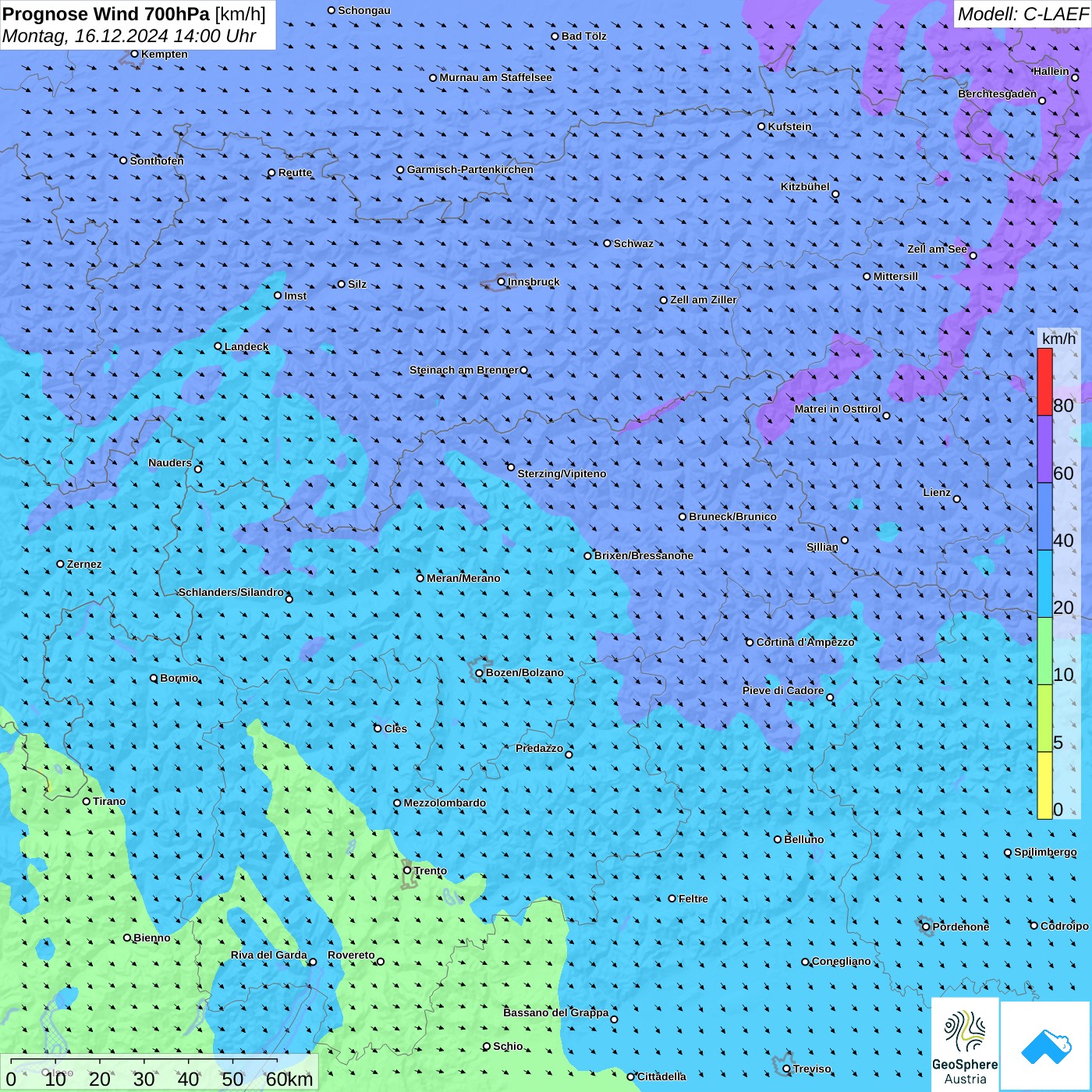
Task: Click the lime 5-10 km/h legend swatch
Action: coord(1044,718)
